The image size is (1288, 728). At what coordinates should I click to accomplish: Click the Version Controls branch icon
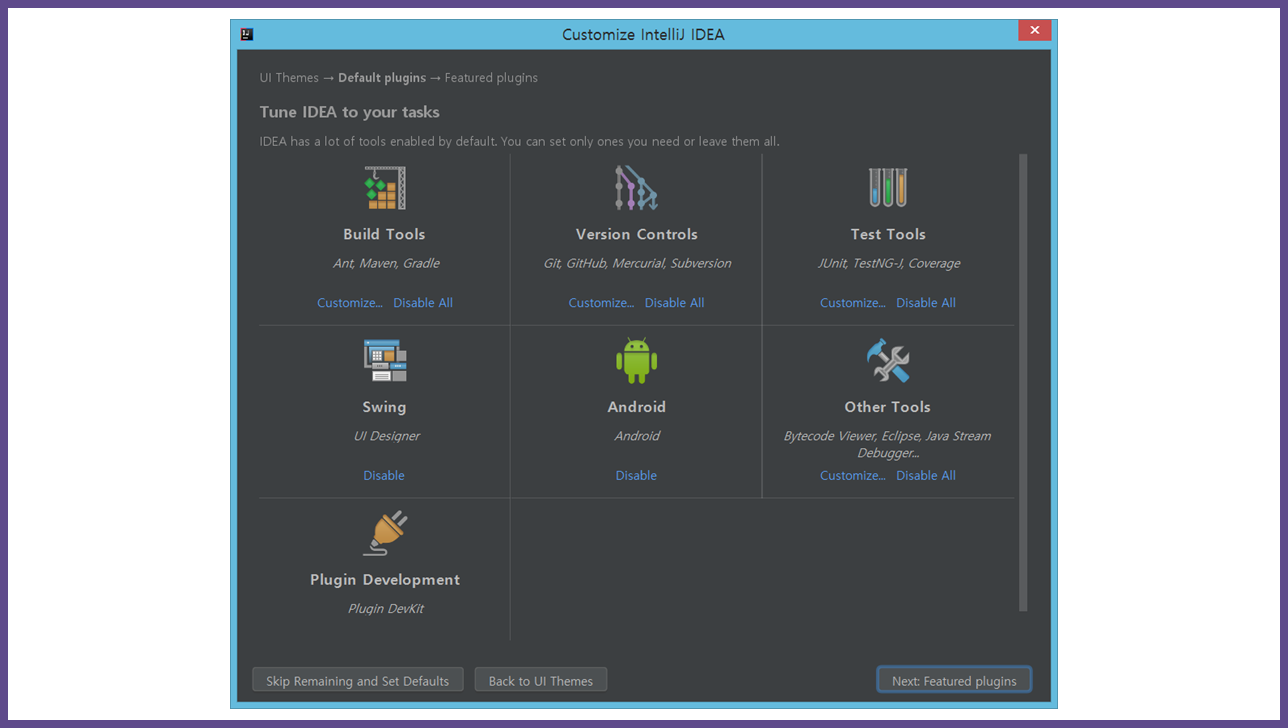point(636,188)
